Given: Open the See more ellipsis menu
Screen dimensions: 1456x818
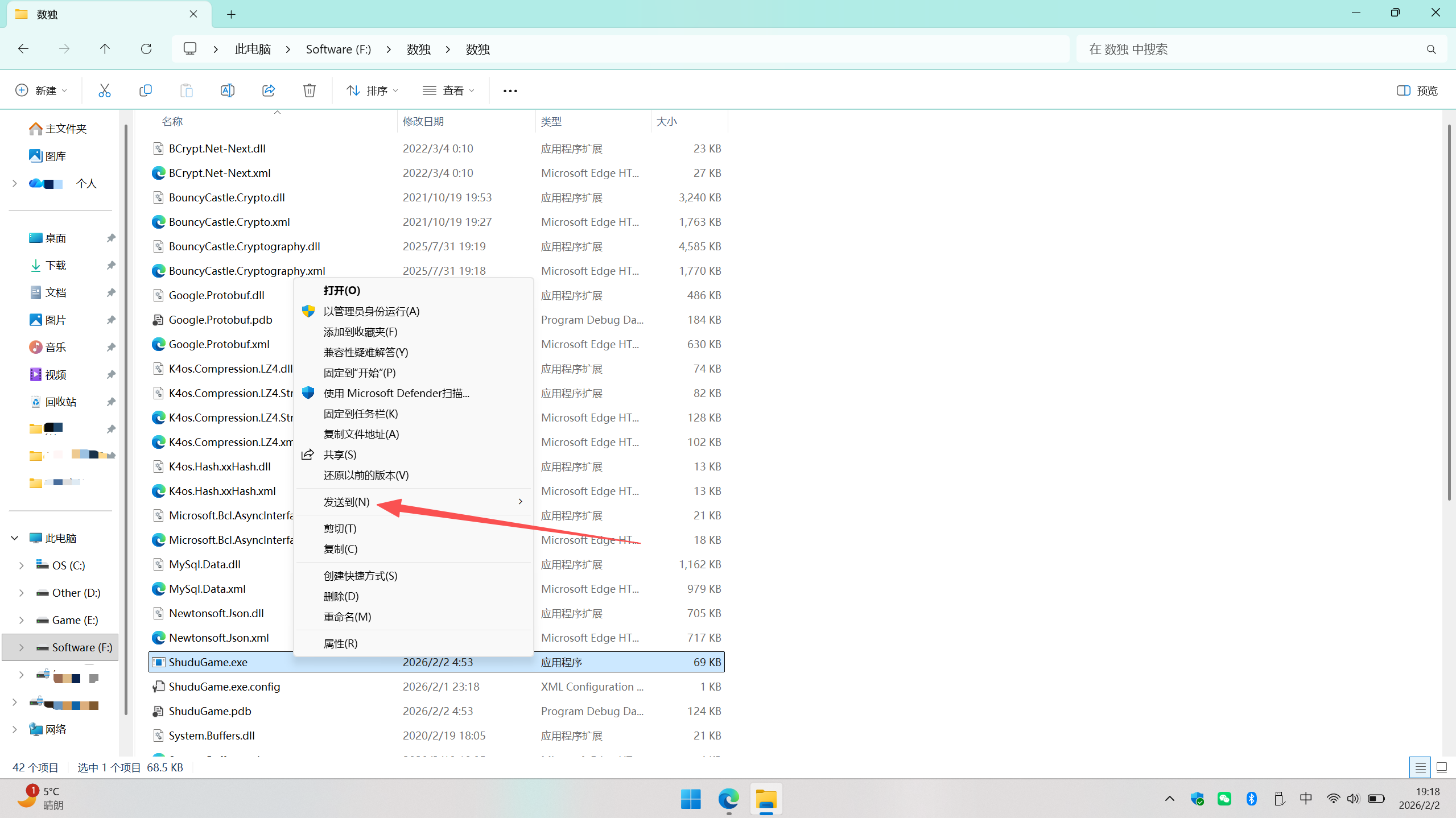Looking at the screenshot, I should coord(510,90).
